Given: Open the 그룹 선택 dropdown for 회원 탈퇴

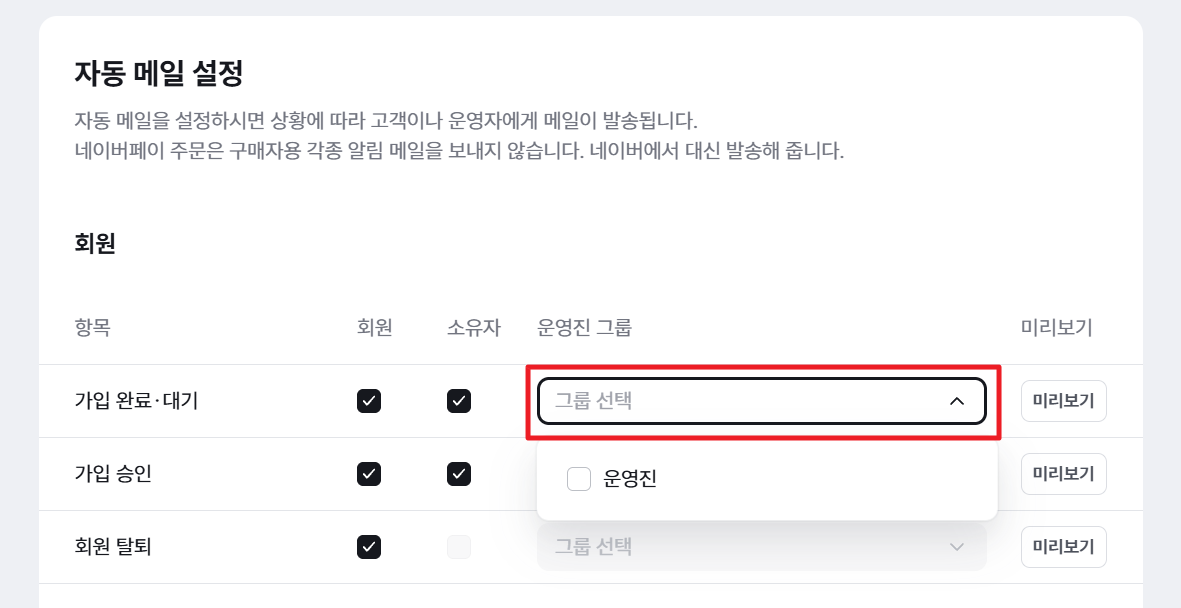Looking at the screenshot, I should point(761,547).
